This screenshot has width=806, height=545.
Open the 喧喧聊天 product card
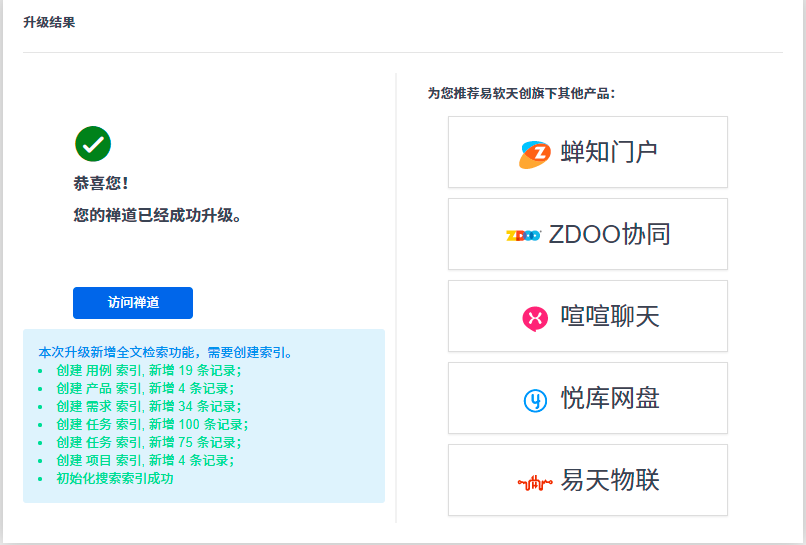[587, 316]
